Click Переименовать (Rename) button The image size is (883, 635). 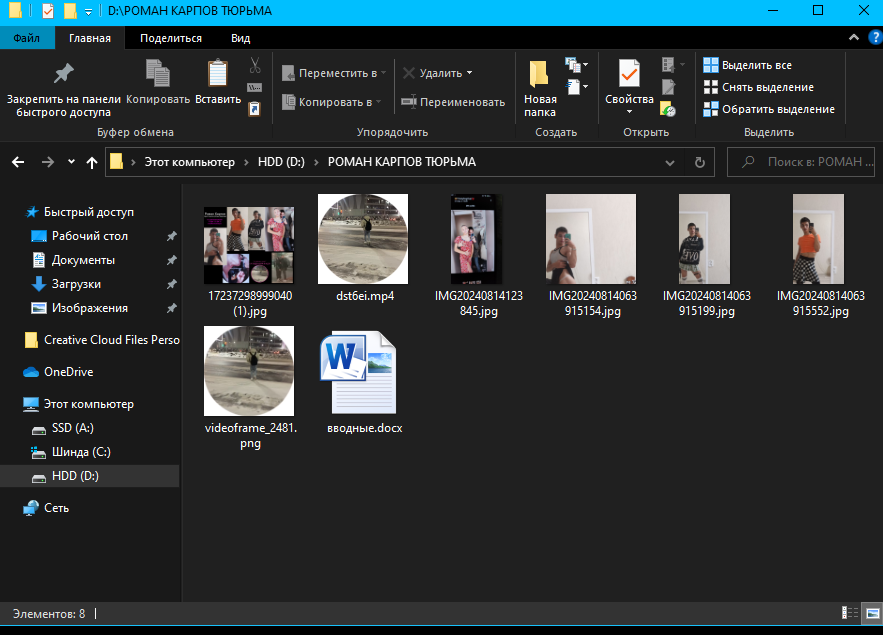click(453, 102)
